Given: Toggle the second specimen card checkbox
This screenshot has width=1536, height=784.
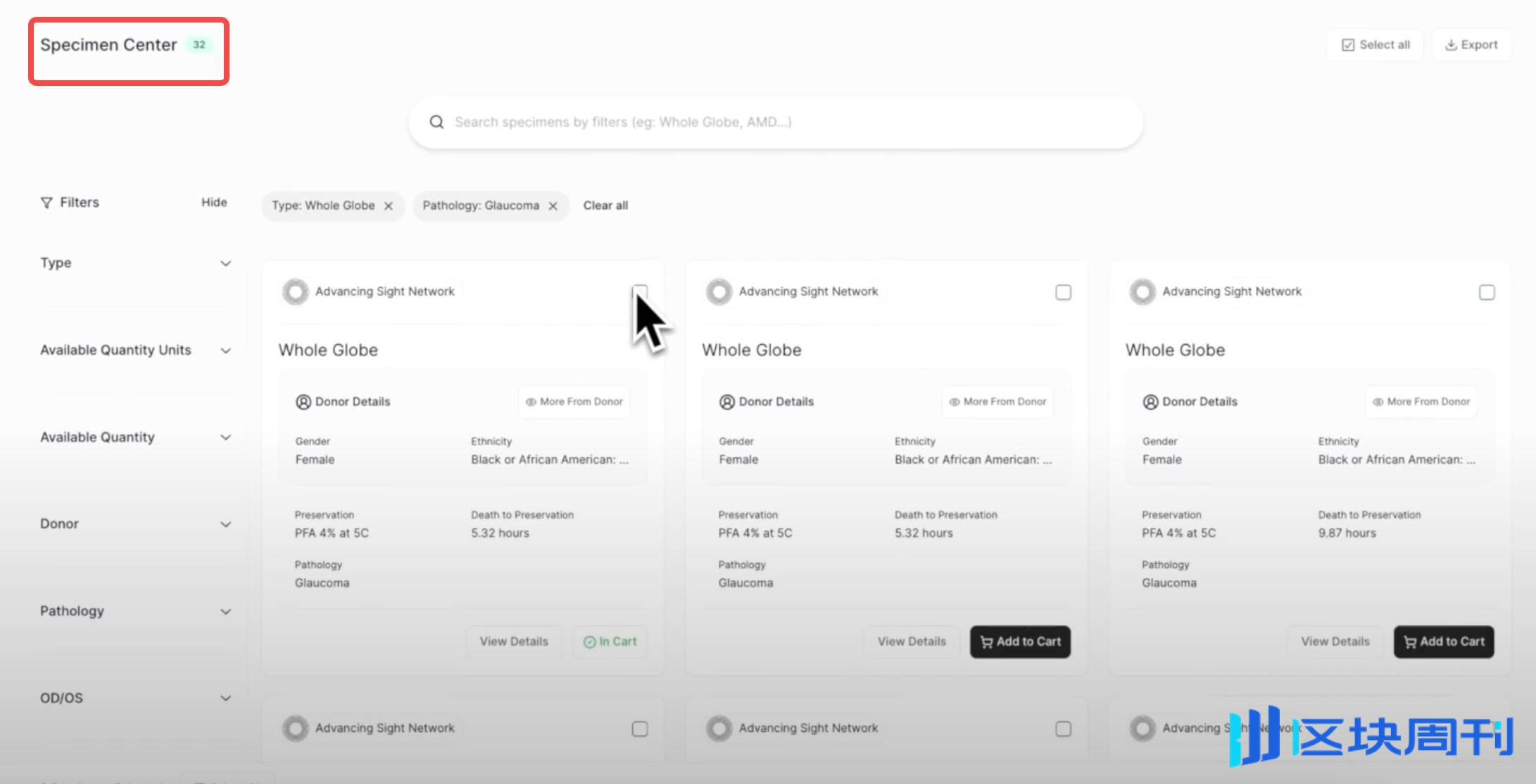Looking at the screenshot, I should point(1063,292).
